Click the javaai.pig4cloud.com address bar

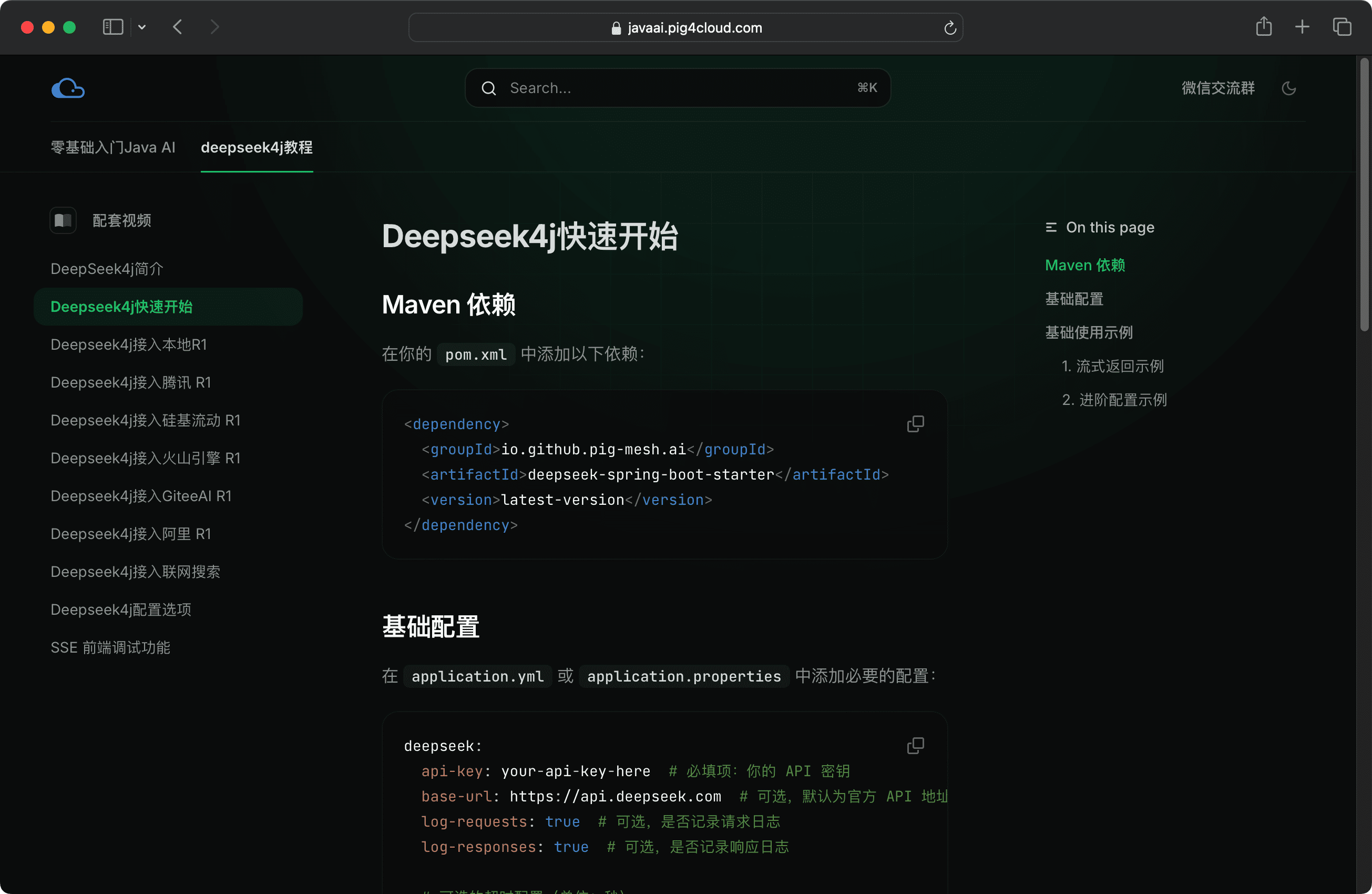coord(685,28)
